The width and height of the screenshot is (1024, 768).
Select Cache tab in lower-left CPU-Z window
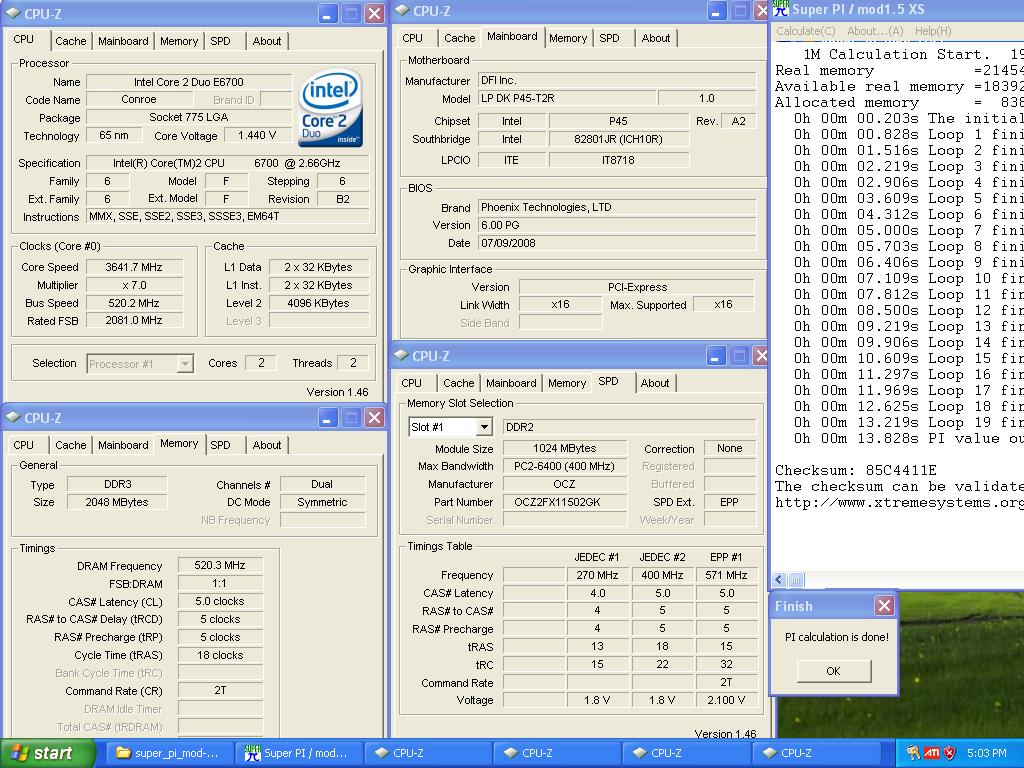pyautogui.click(x=71, y=445)
